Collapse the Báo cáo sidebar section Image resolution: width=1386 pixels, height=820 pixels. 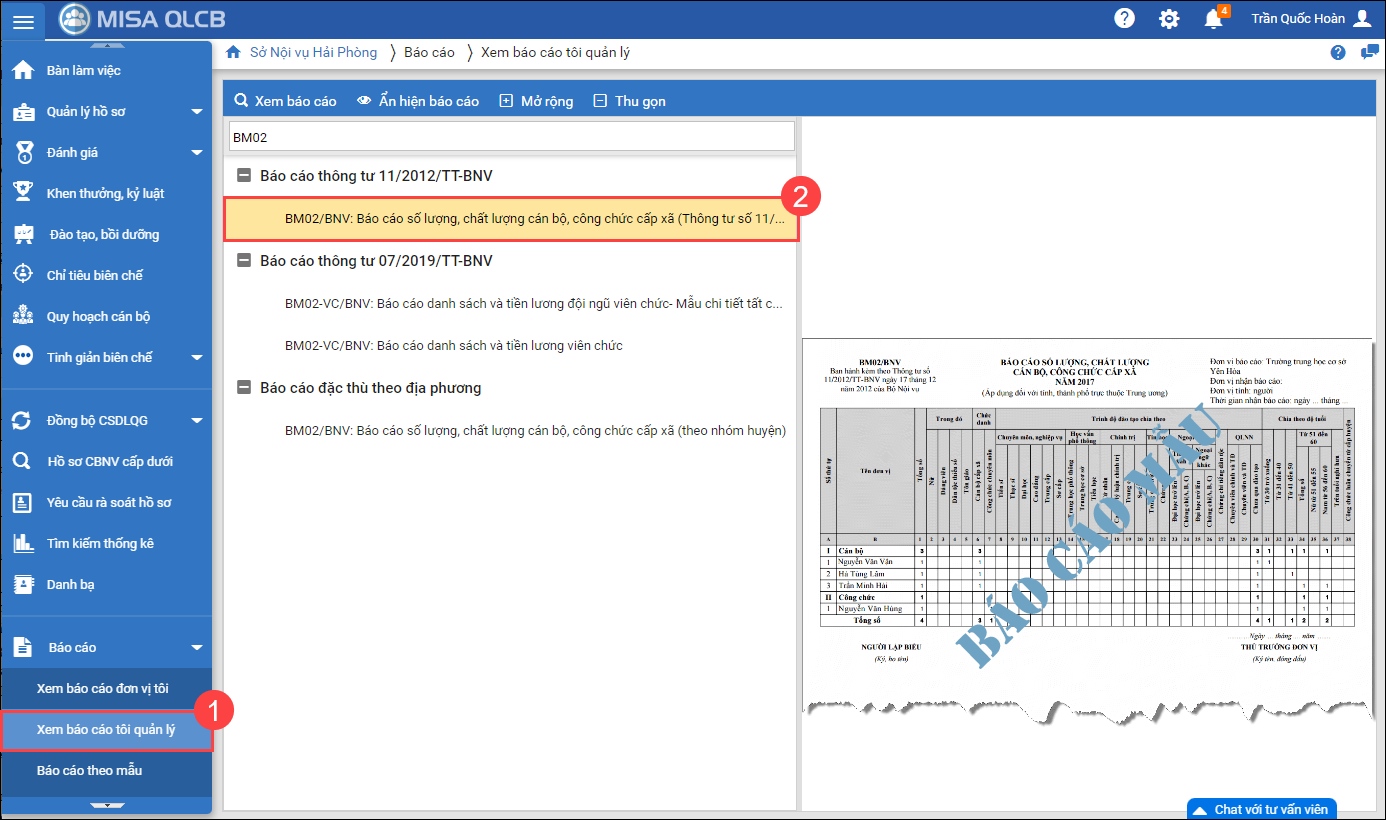pos(197,648)
